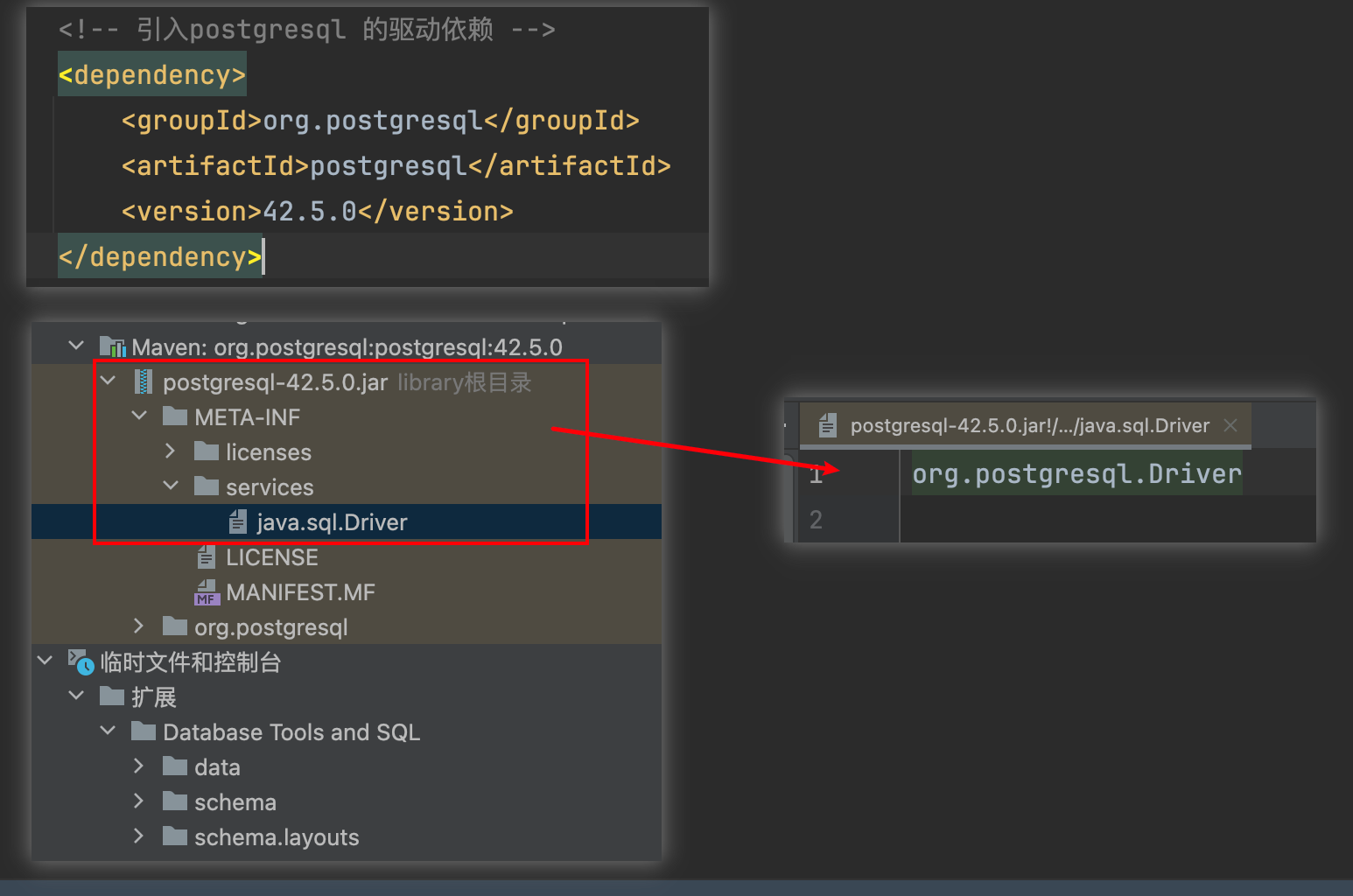Click the 引入postgresql comment line
This screenshot has width=1353, height=896.
(x=306, y=29)
